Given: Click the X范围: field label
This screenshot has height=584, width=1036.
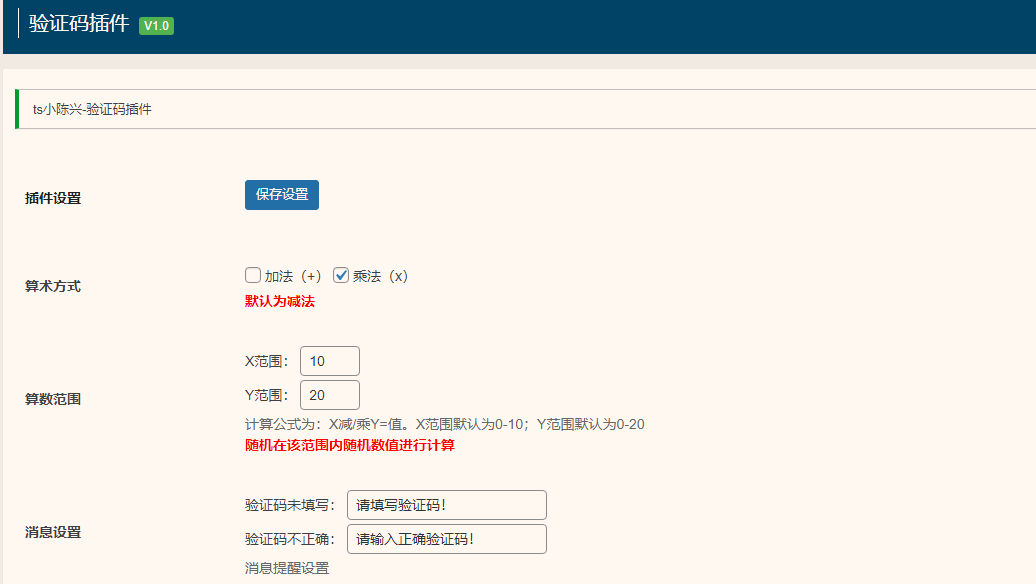Looking at the screenshot, I should coord(267,361).
